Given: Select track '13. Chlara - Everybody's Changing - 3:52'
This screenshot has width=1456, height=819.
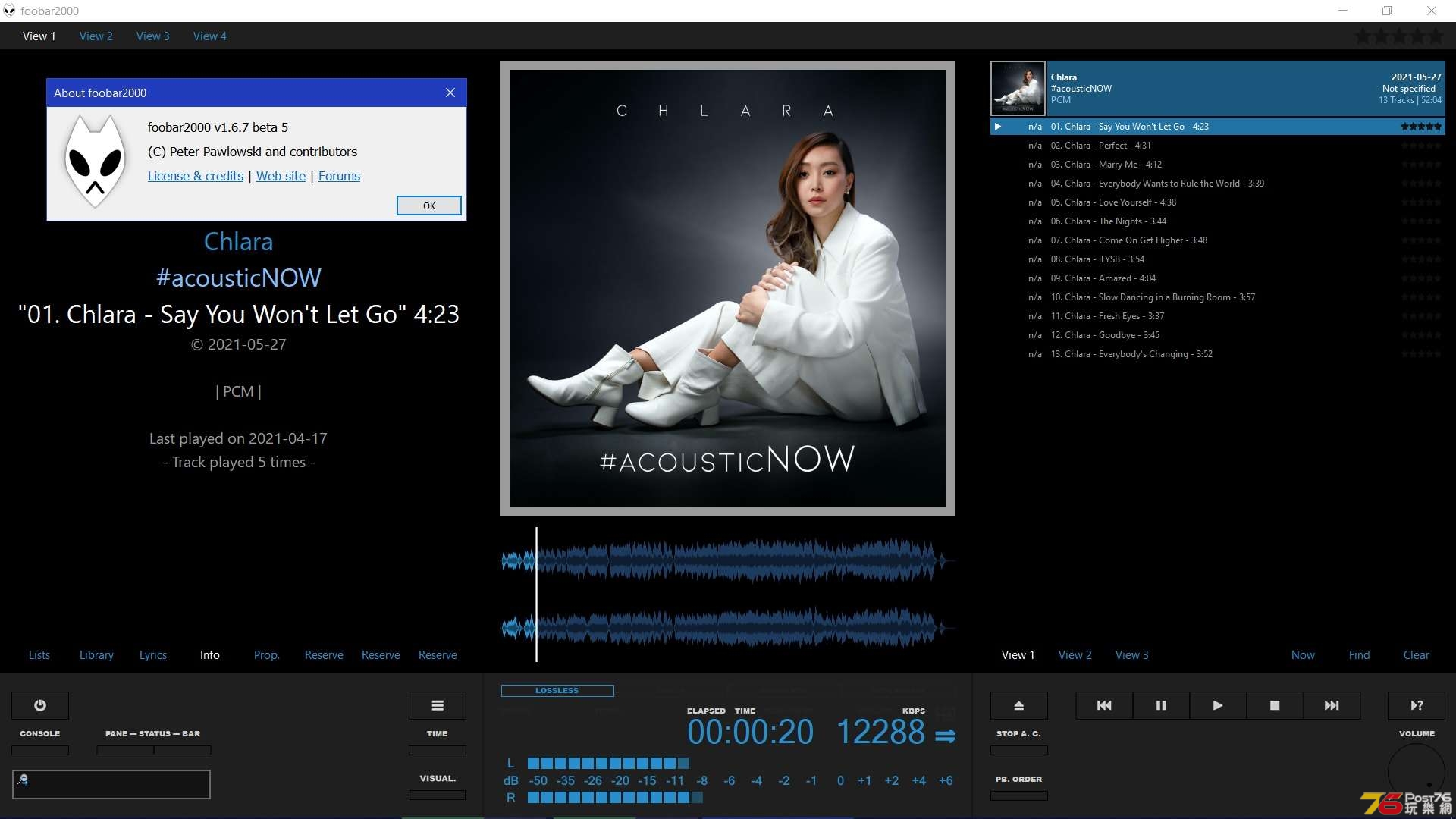Looking at the screenshot, I should 1217,354.
